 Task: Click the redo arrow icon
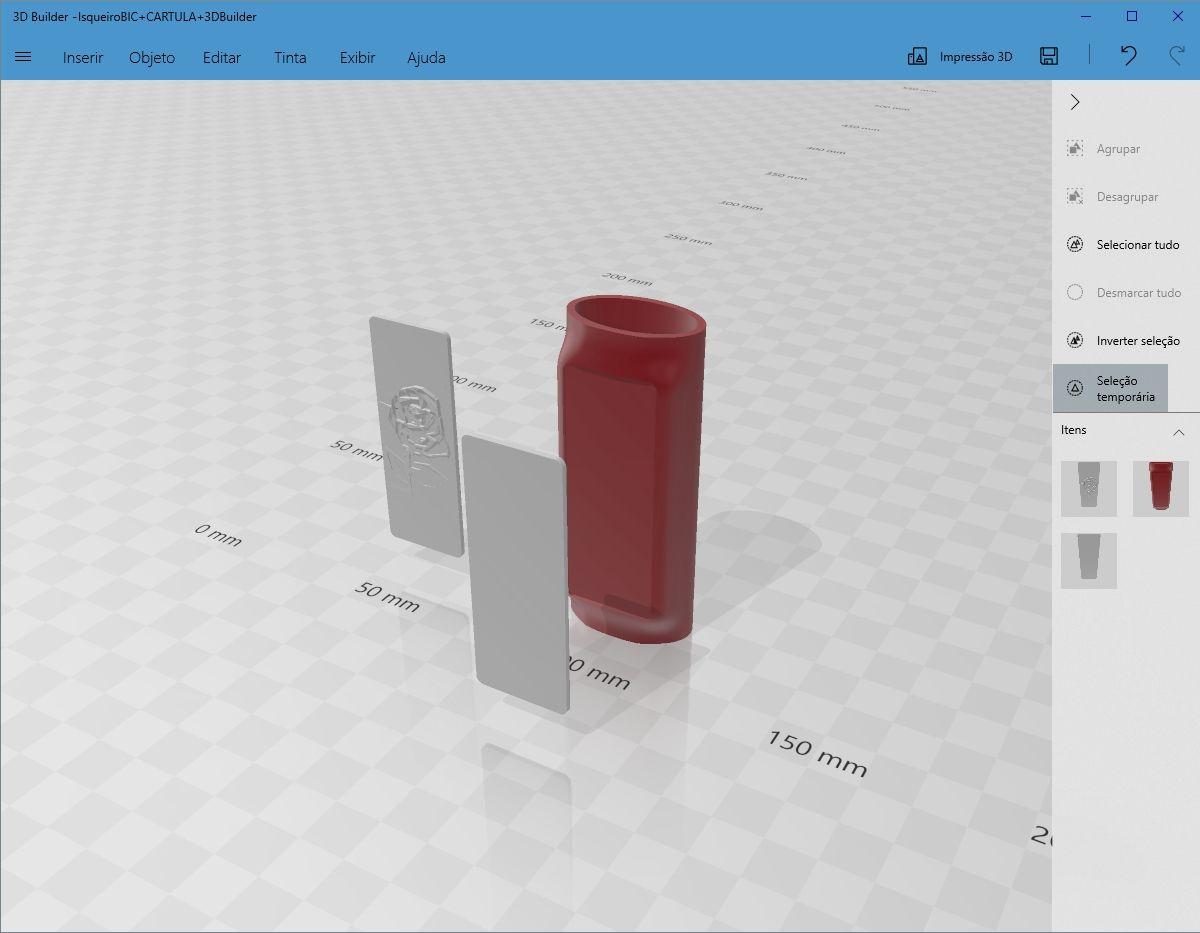(x=1176, y=56)
